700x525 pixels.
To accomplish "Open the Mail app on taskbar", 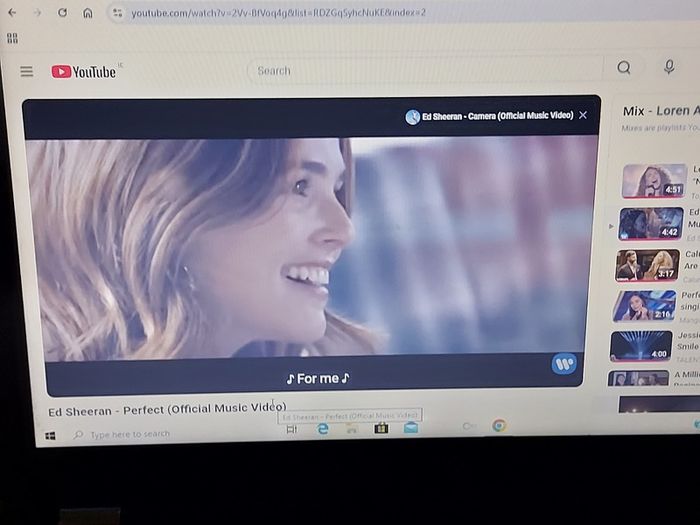I will coord(411,428).
